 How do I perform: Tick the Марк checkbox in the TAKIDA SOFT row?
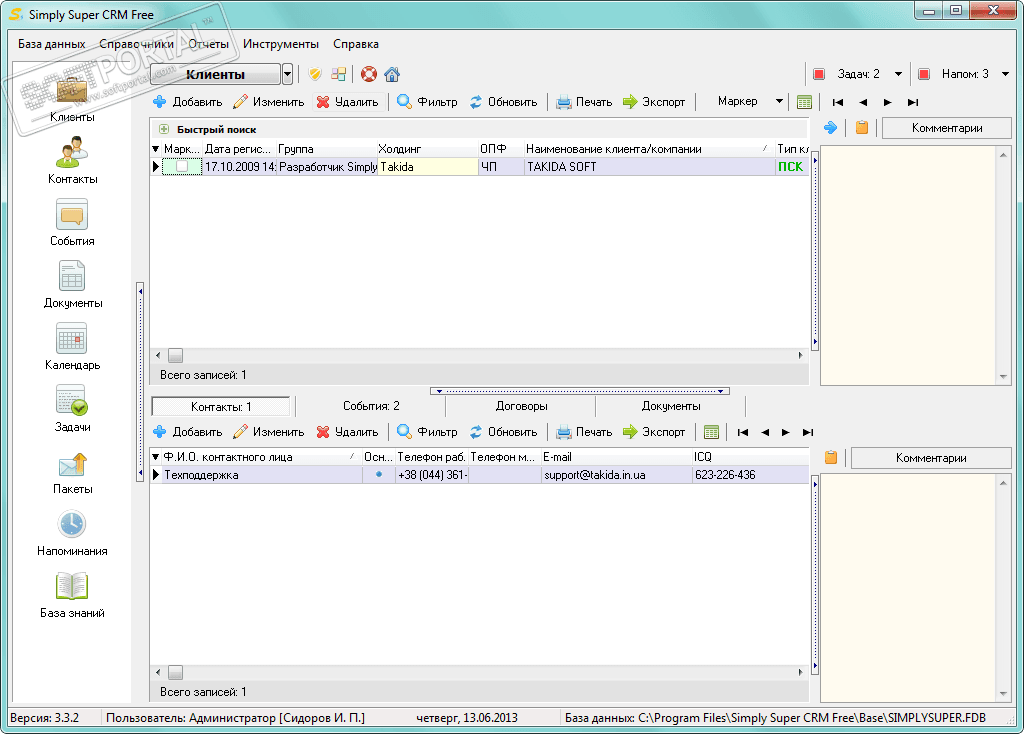[182, 167]
